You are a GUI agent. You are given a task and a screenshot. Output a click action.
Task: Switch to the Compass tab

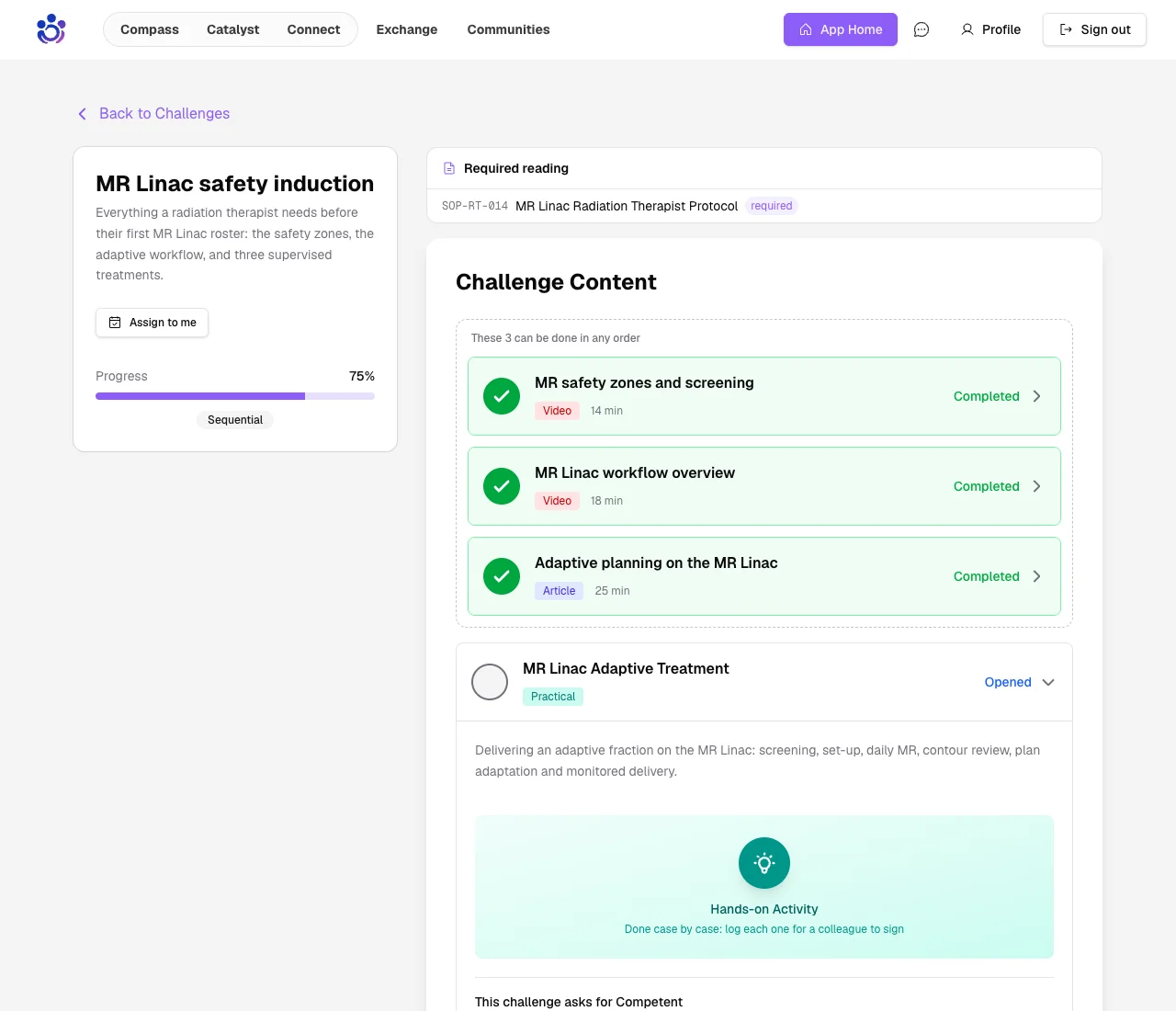[x=150, y=29]
